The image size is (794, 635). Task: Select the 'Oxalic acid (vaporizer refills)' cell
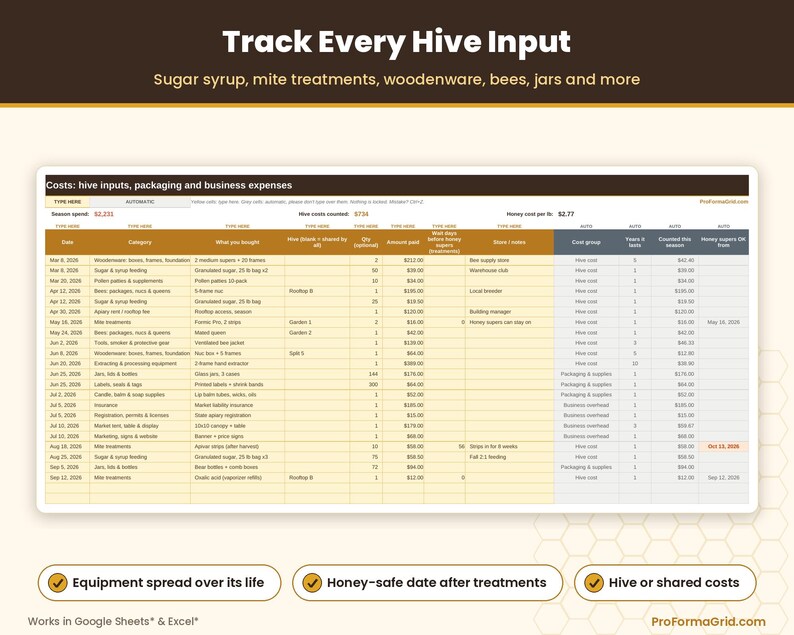coord(237,478)
